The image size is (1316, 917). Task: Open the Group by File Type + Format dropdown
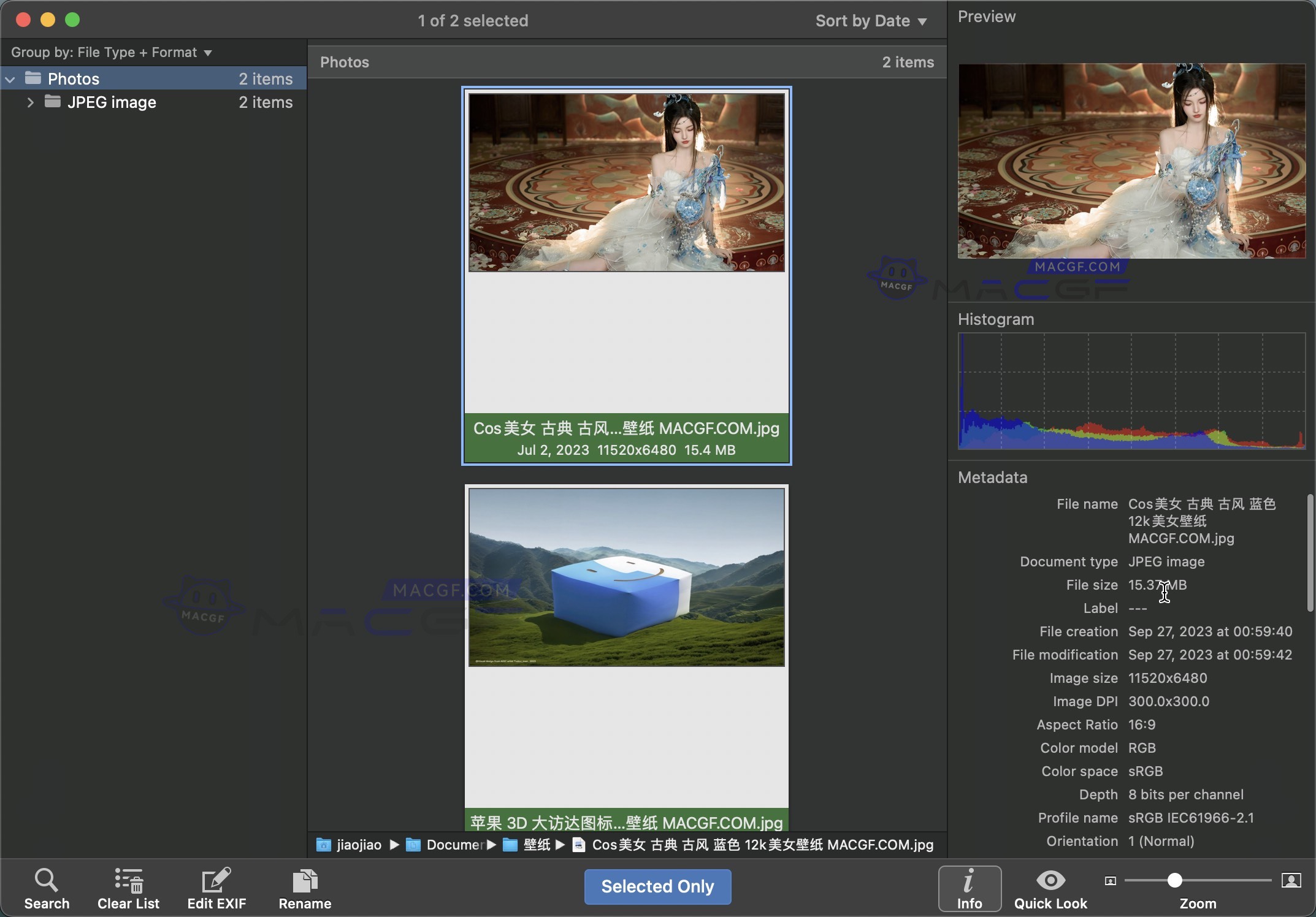point(110,52)
